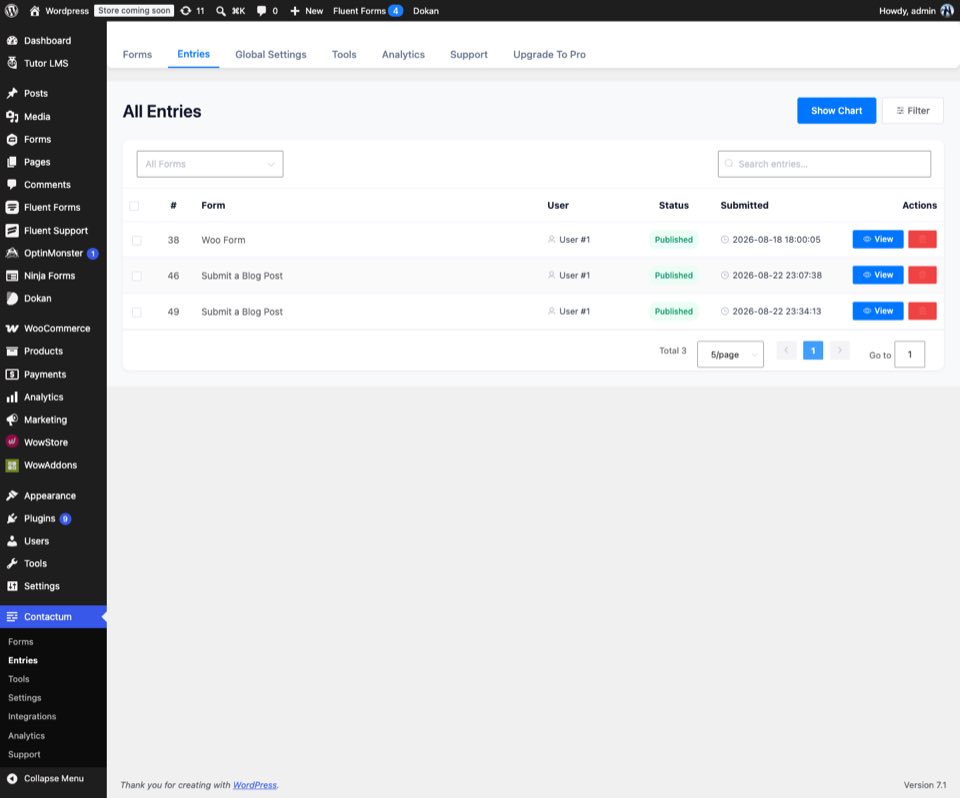
Task: Click the Dashboard icon in sidebar
Action: point(12,40)
